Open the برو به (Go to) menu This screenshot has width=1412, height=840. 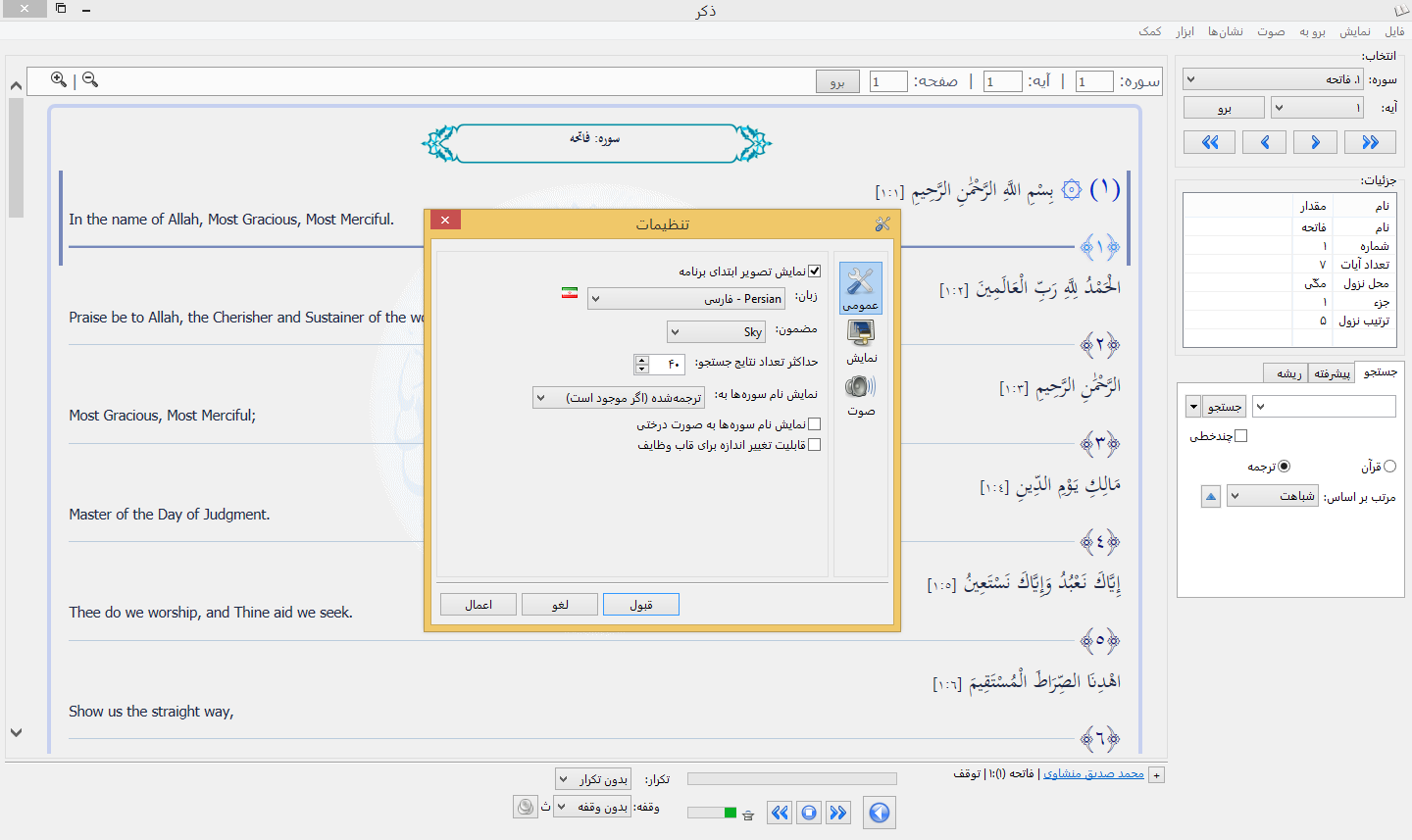point(1312,31)
